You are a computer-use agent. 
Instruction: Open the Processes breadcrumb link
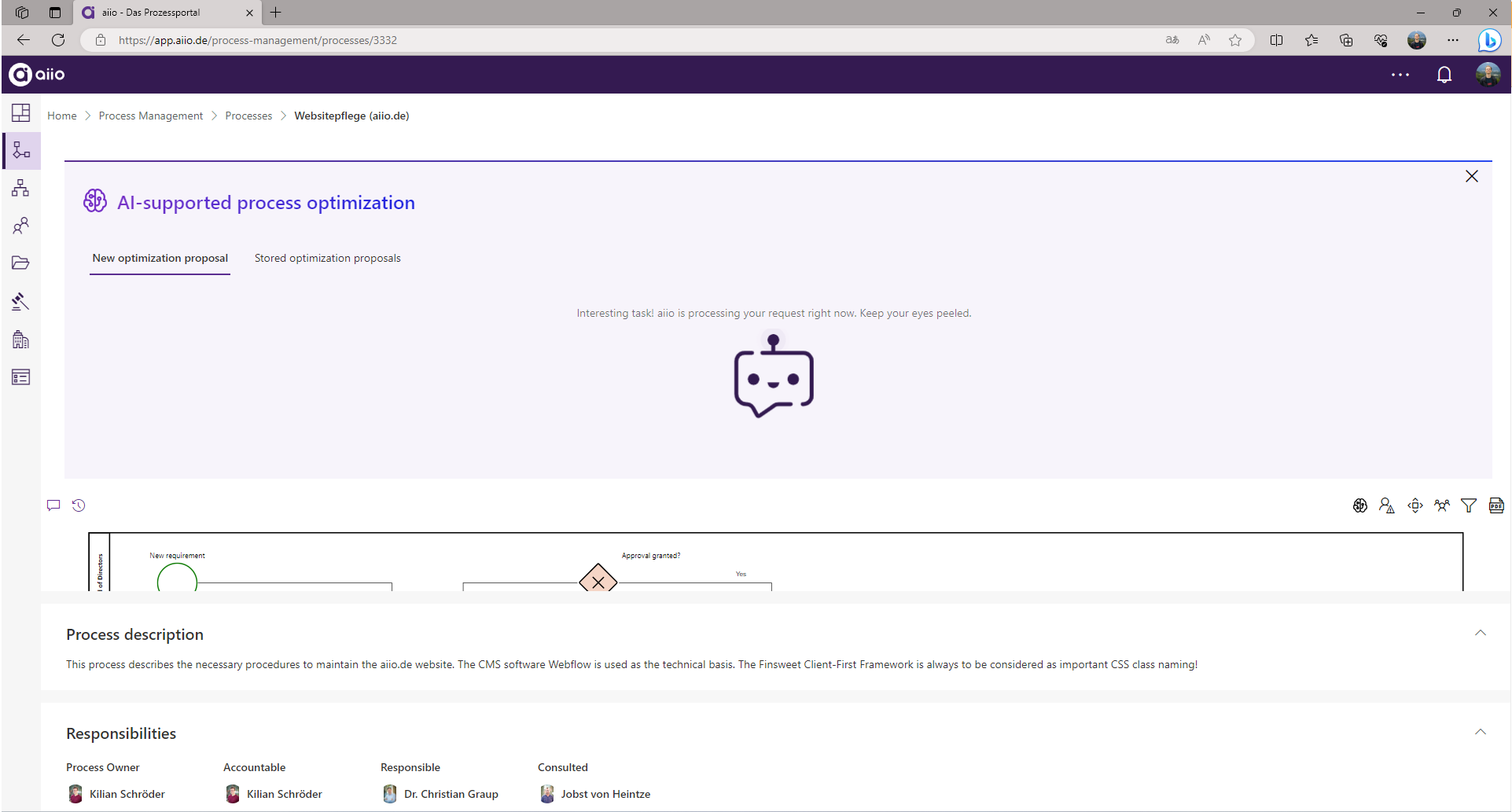tap(248, 116)
